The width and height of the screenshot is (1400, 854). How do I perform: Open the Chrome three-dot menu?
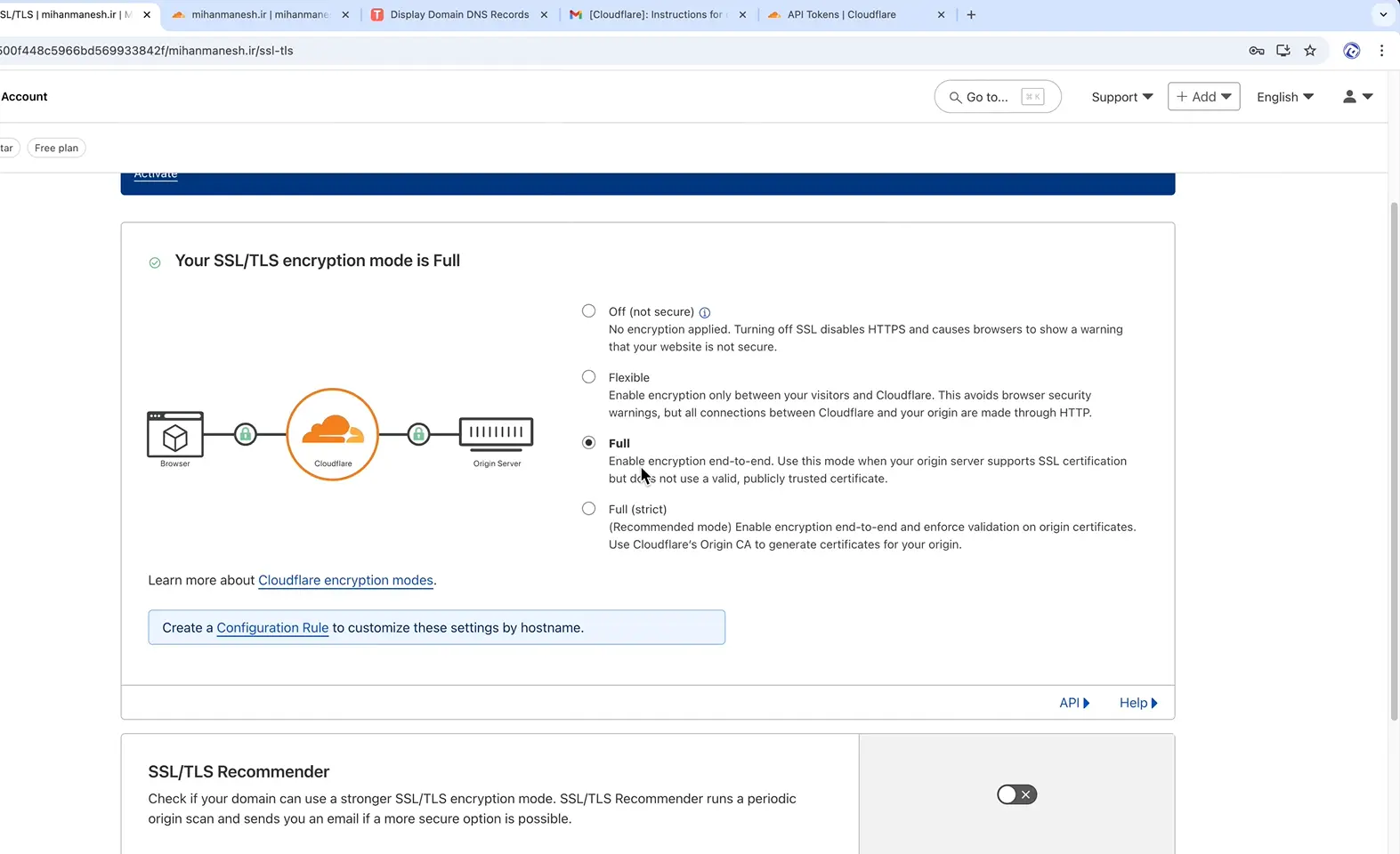click(1381, 51)
